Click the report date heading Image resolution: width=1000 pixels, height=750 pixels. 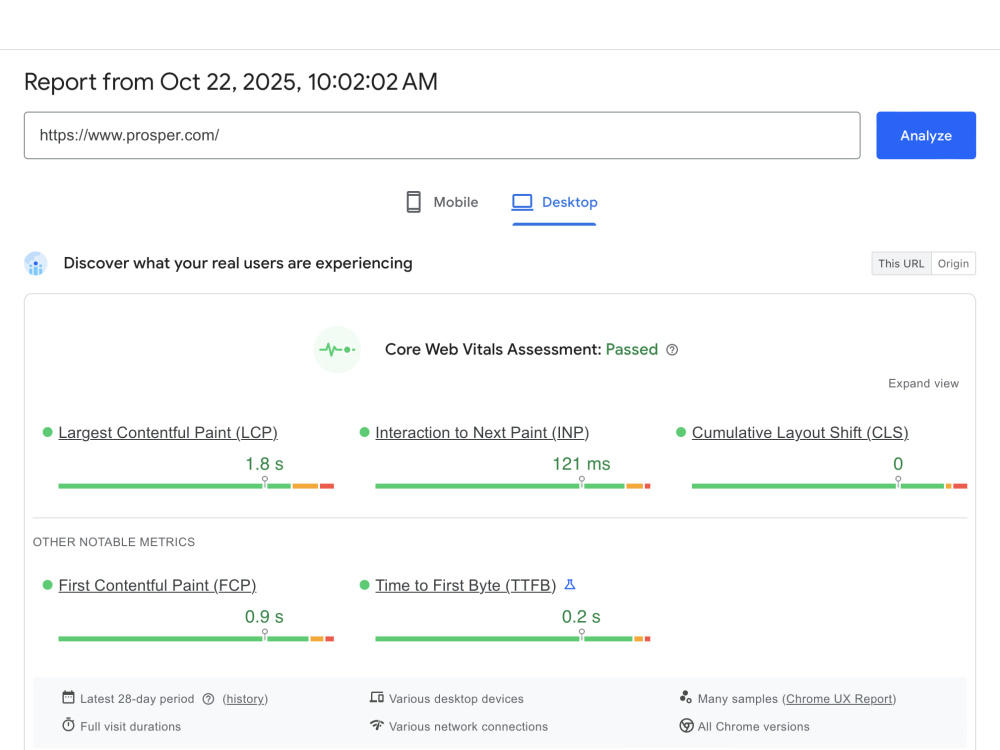point(231,82)
